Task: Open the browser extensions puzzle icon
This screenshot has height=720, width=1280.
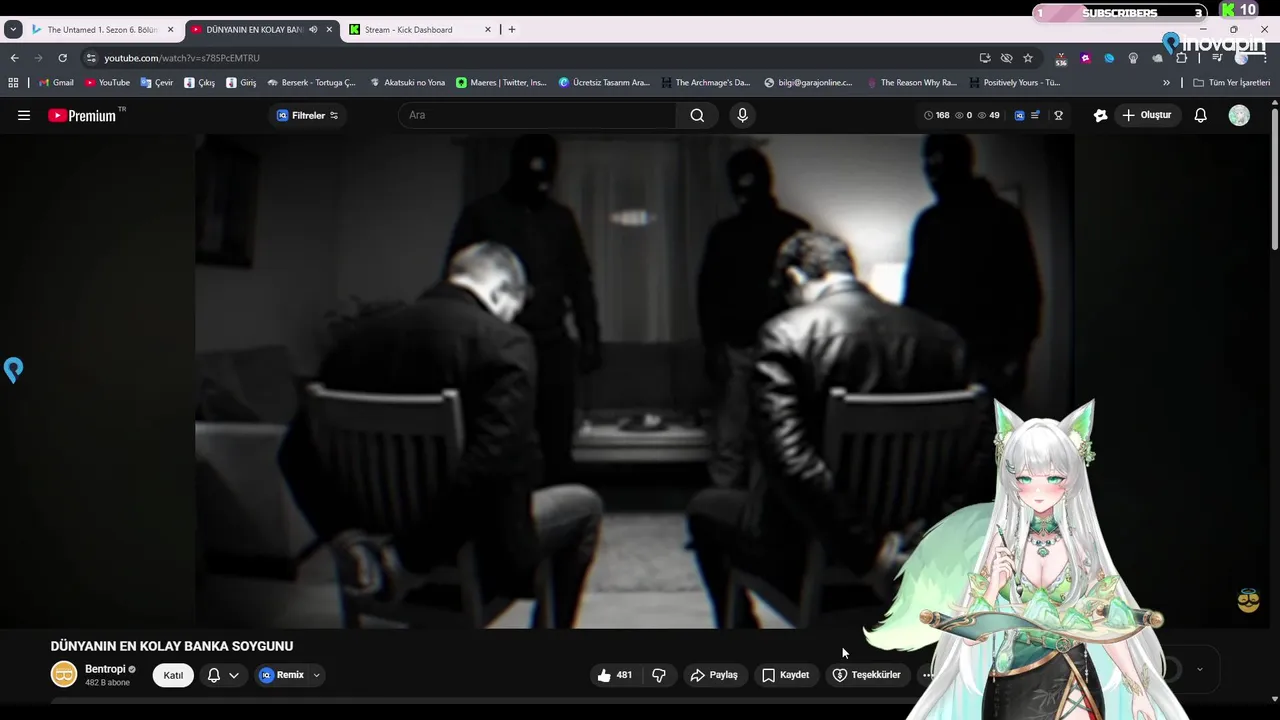Action: (x=1181, y=58)
